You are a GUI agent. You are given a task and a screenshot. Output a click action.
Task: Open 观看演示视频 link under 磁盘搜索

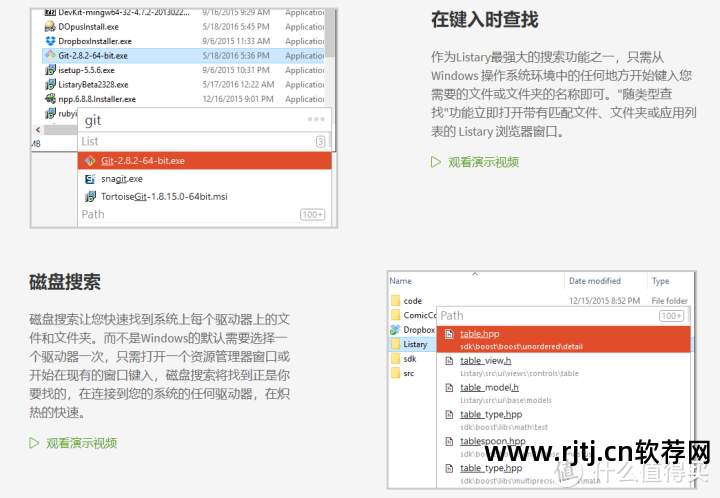click(81, 443)
